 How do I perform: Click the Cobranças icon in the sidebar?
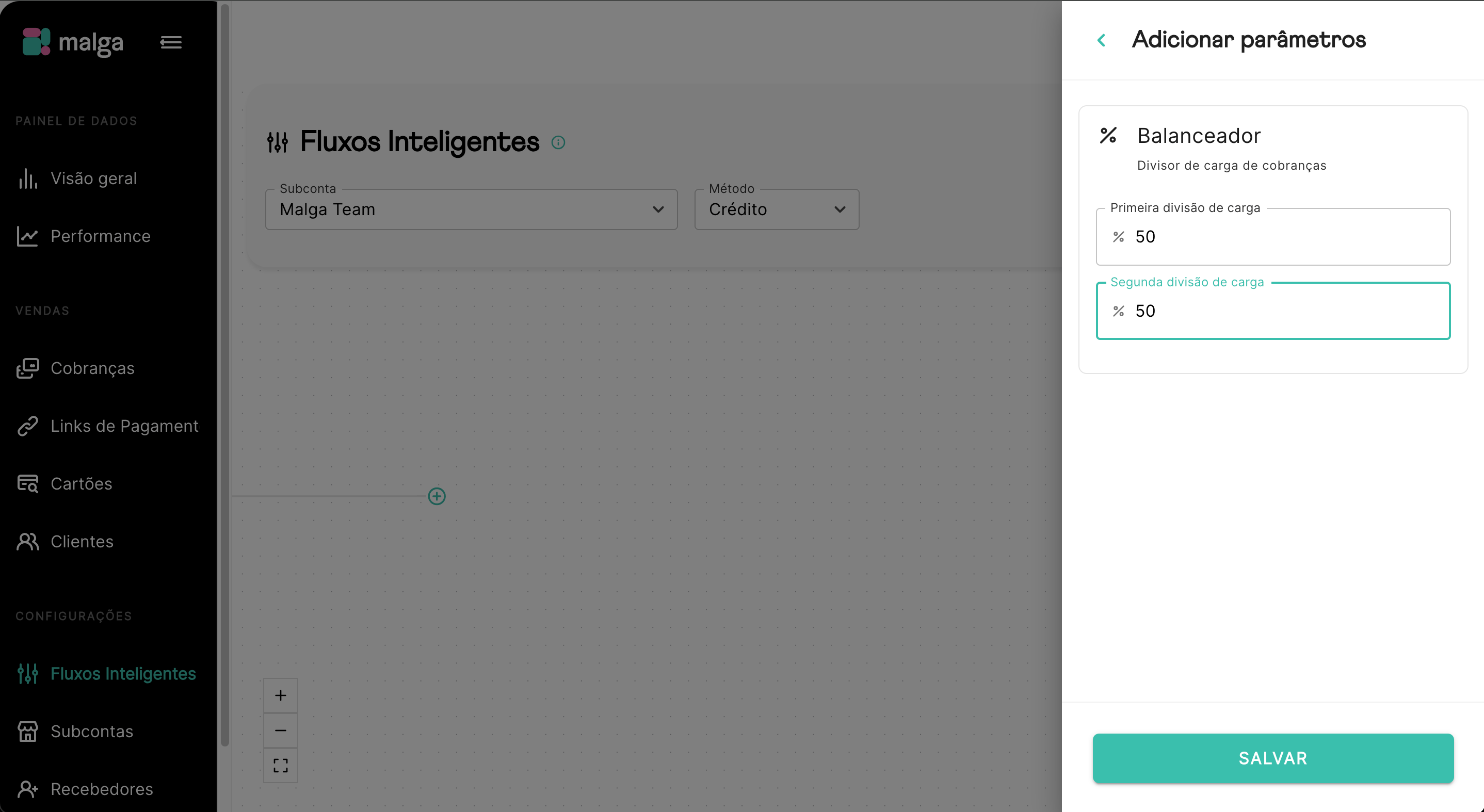(x=28, y=368)
